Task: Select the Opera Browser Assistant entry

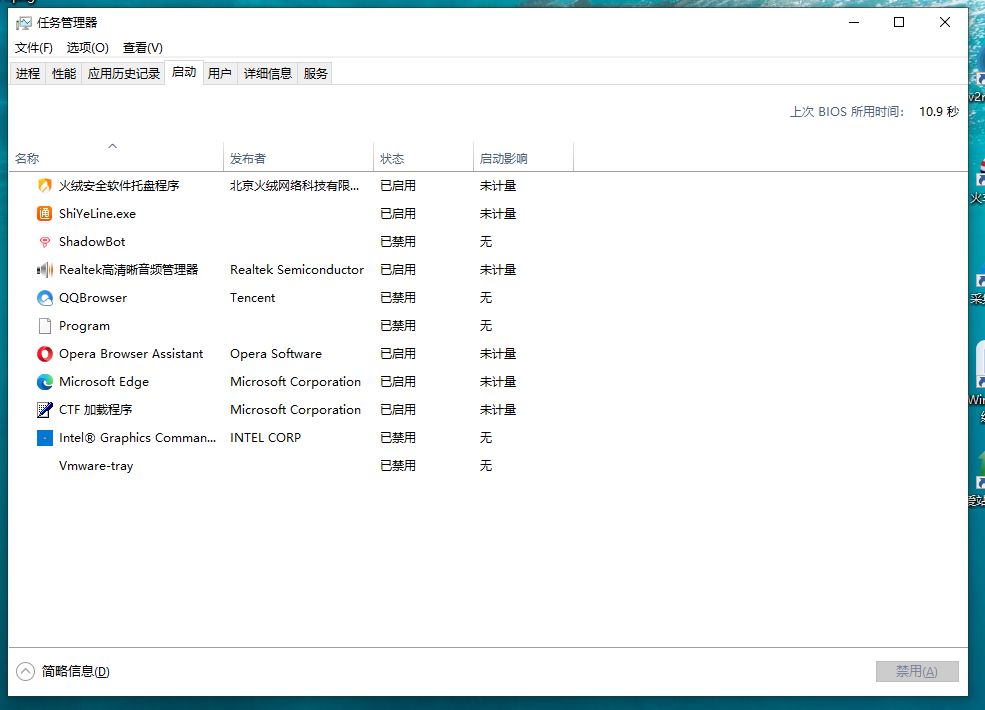Action: coord(131,354)
